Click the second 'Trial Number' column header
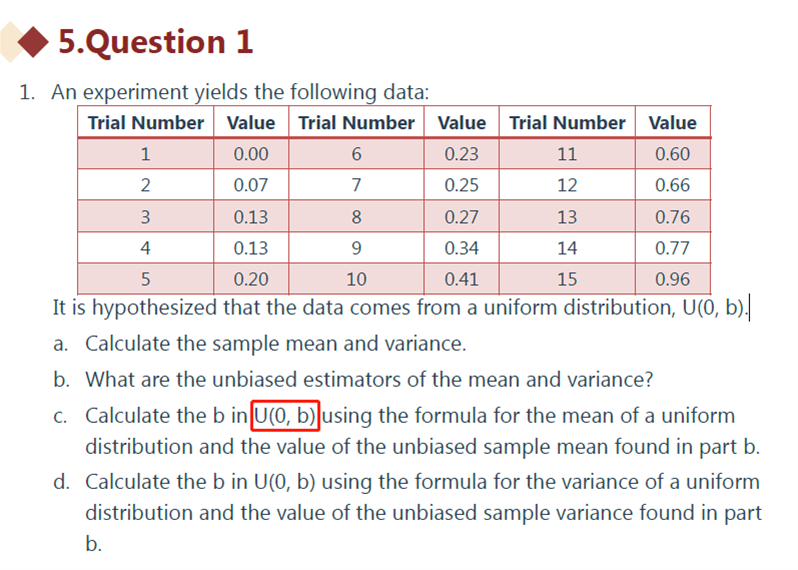This screenshot has height=570, width=798. (356, 123)
